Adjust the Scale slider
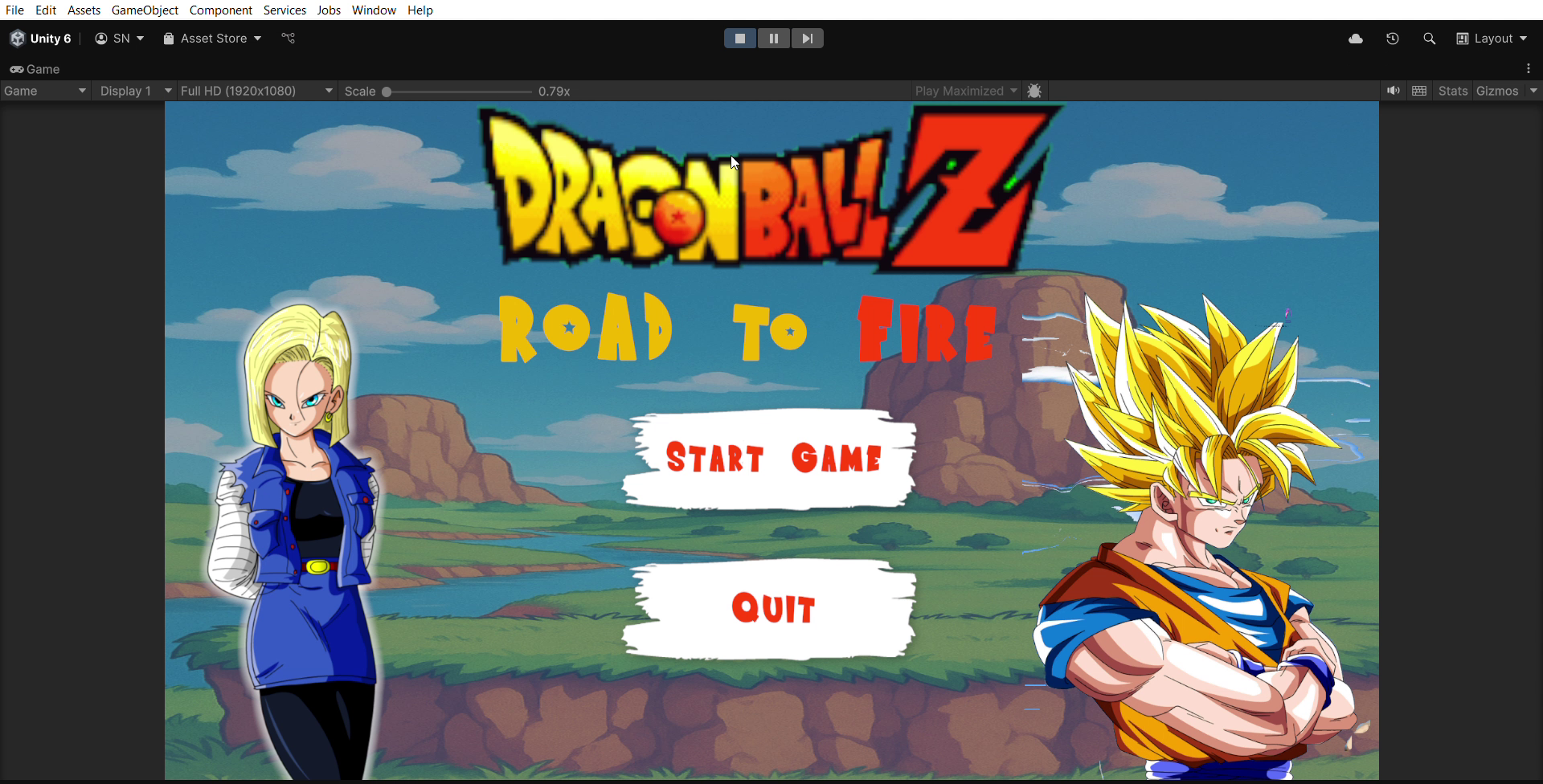This screenshot has width=1543, height=784. pyautogui.click(x=388, y=92)
